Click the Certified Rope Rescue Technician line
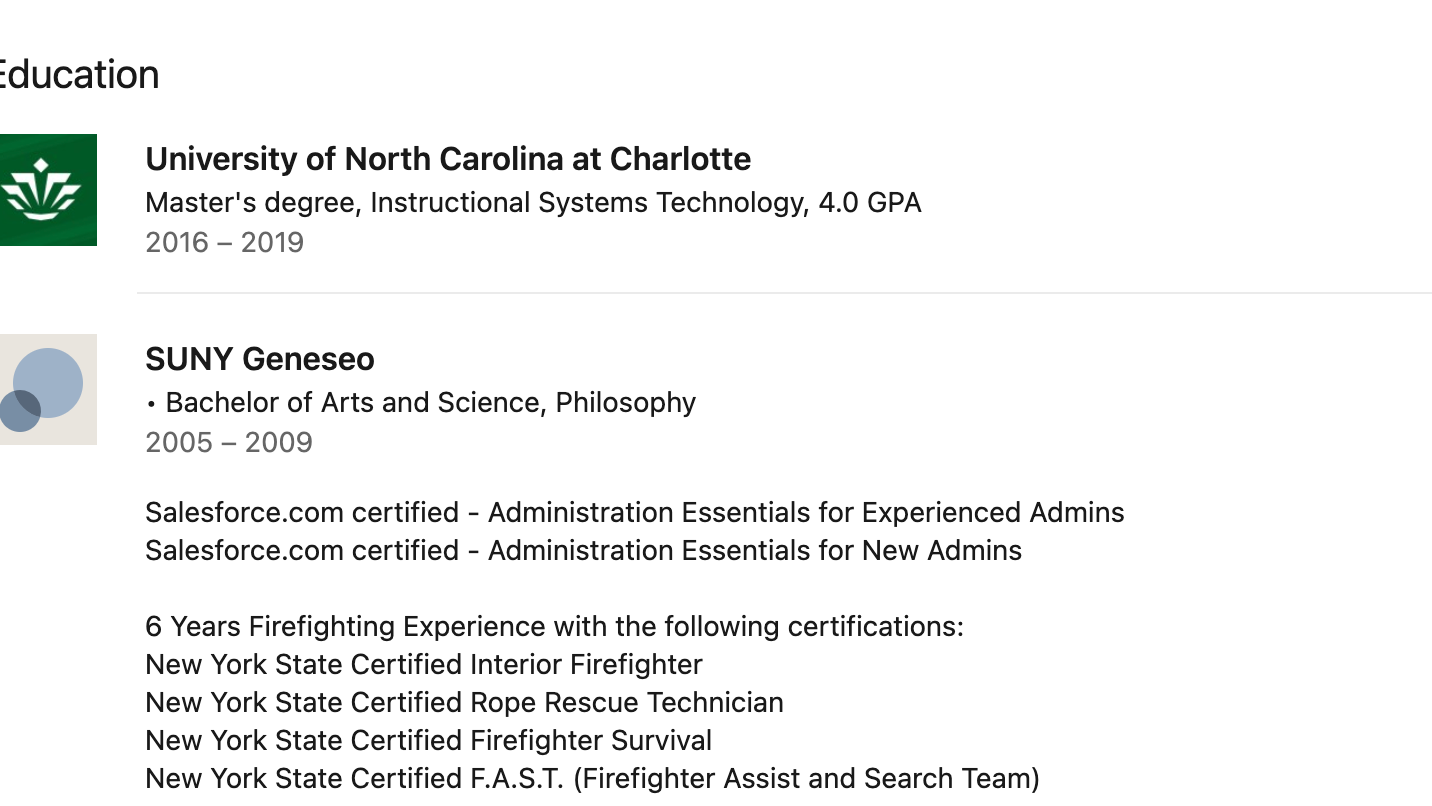The height and width of the screenshot is (806, 1432). point(464,702)
